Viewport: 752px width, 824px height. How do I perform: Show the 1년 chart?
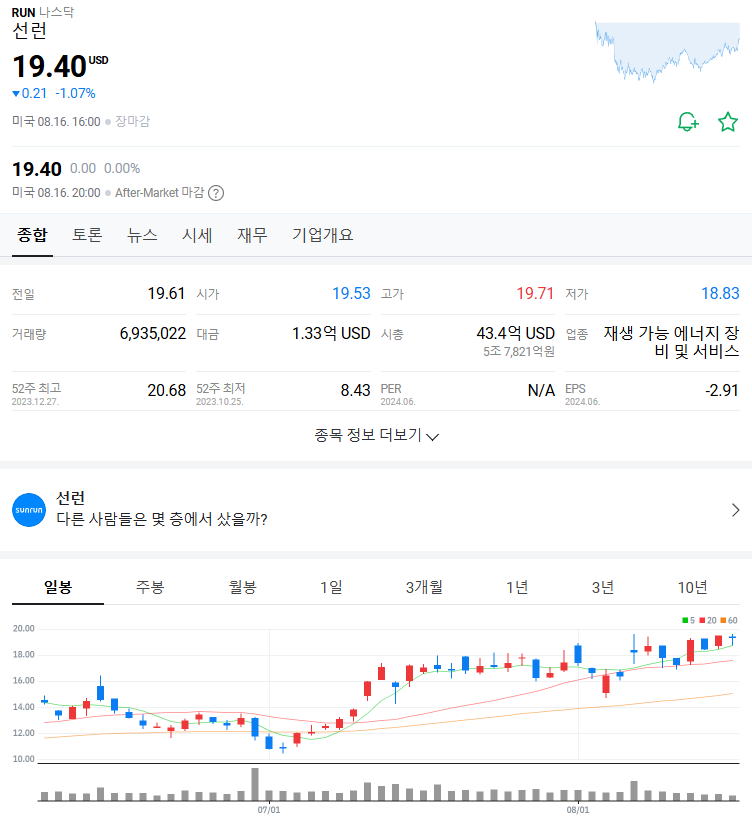pos(517,587)
